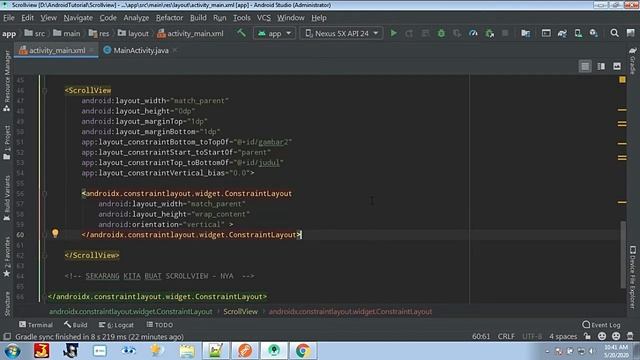Click the Run with Coverage icon
640x360 pixels.
[x=457, y=33]
